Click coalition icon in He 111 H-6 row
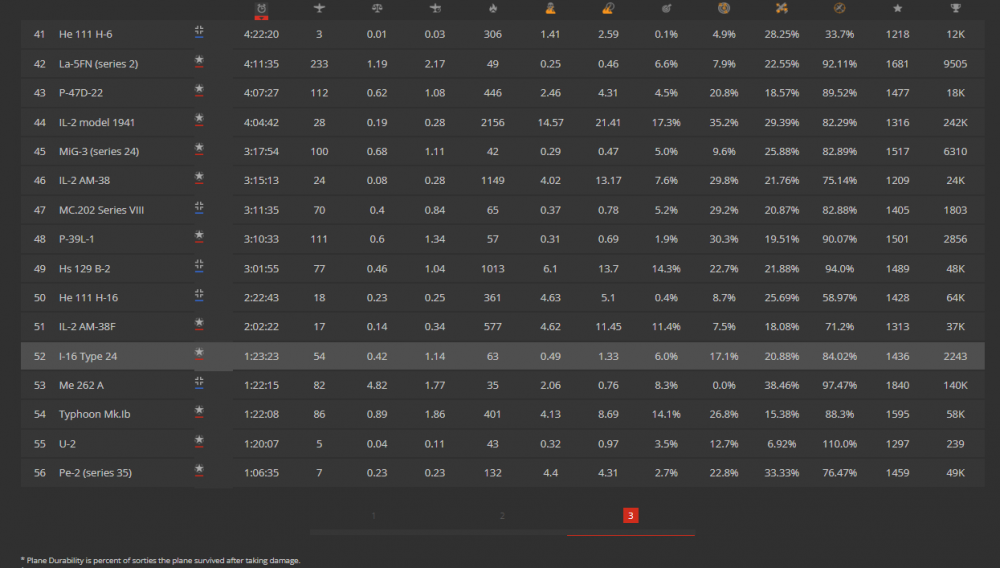The height and width of the screenshot is (568, 1000). click(199, 31)
